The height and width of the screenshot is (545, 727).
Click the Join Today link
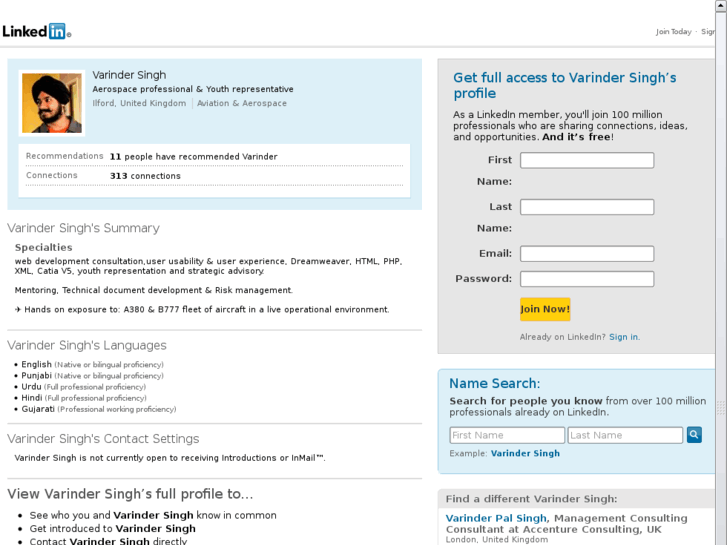(673, 32)
